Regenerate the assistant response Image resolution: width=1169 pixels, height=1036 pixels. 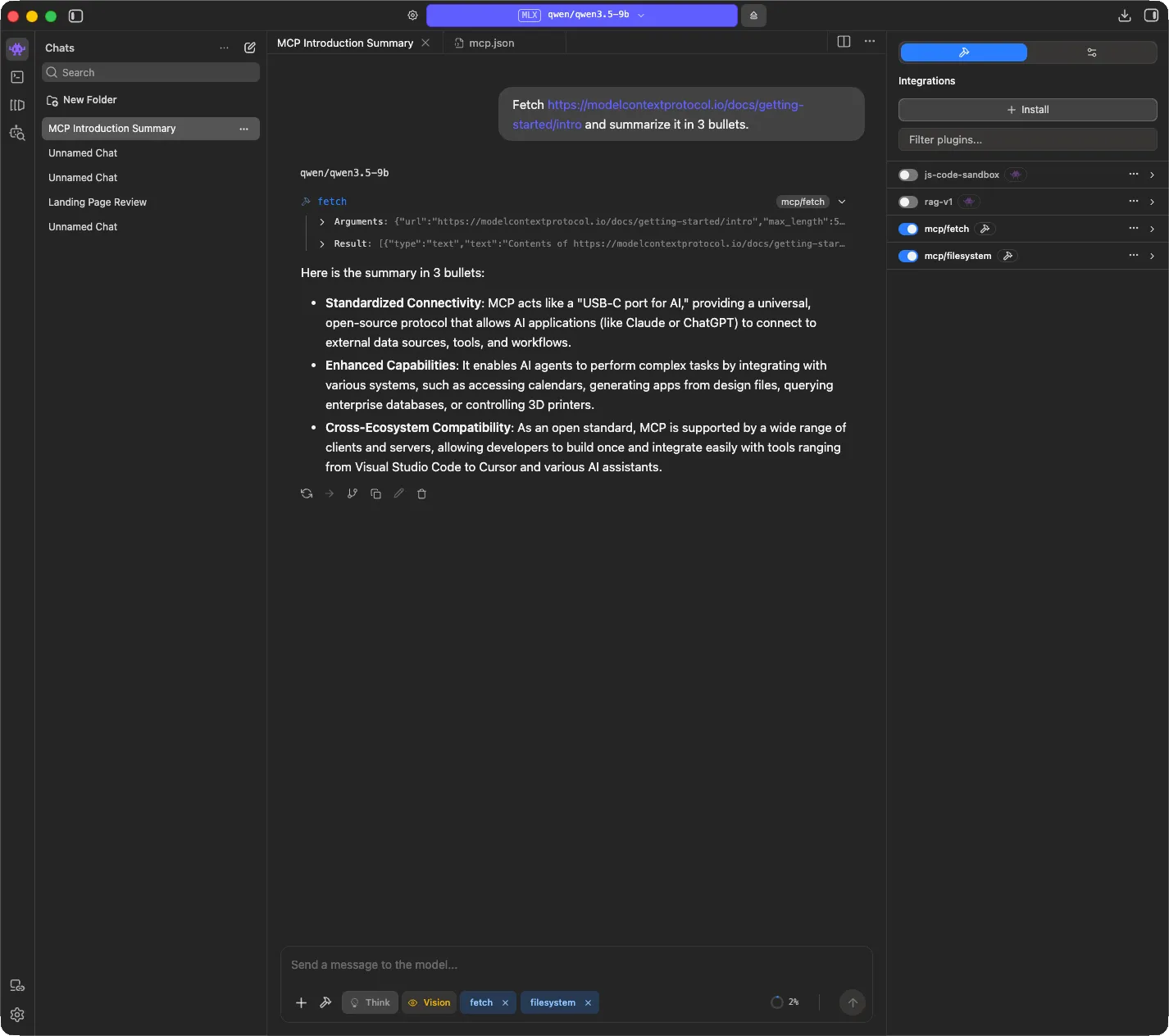coord(307,493)
